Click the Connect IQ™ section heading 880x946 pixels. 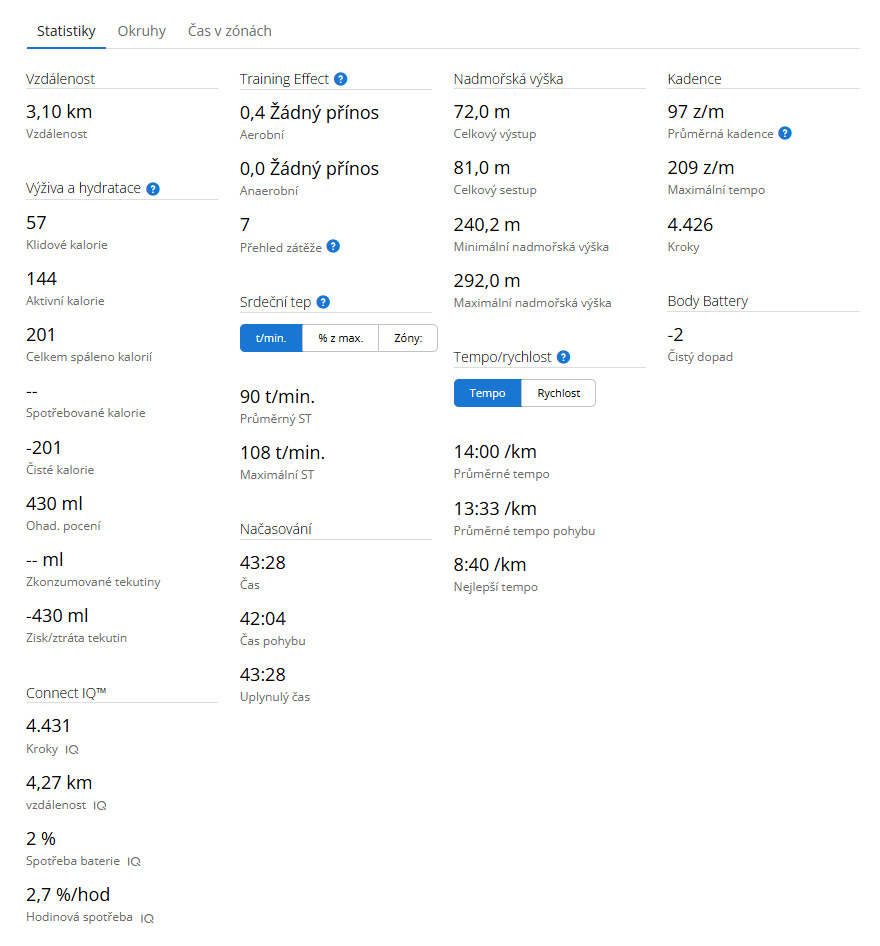(x=66, y=693)
